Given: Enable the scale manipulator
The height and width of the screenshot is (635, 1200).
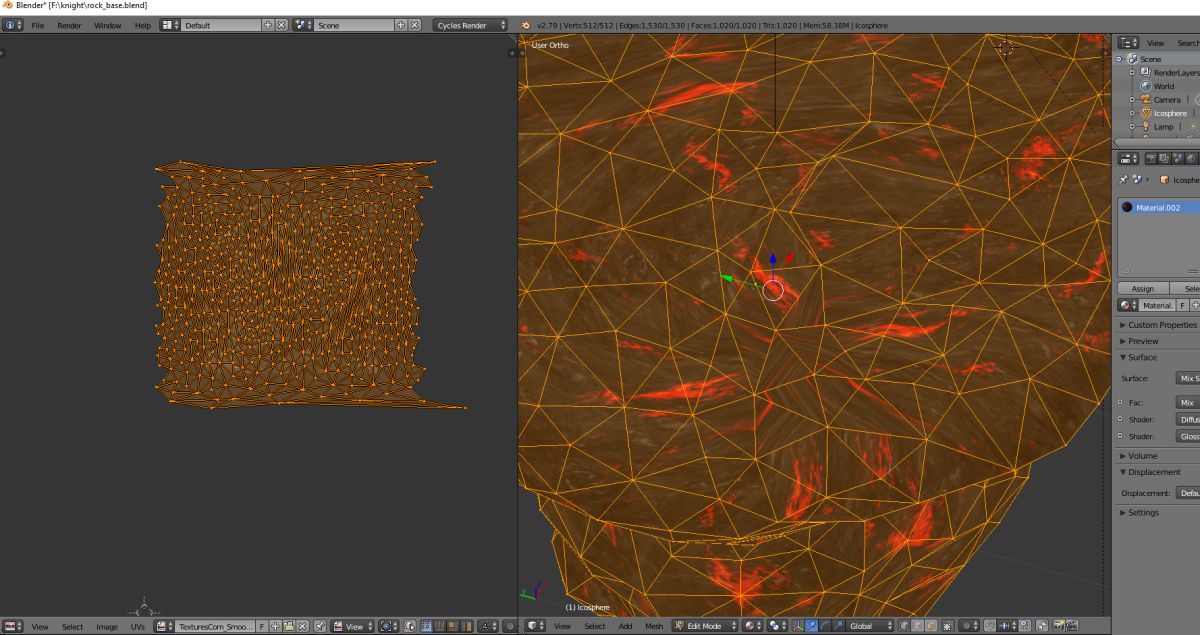Looking at the screenshot, I should click(x=837, y=626).
